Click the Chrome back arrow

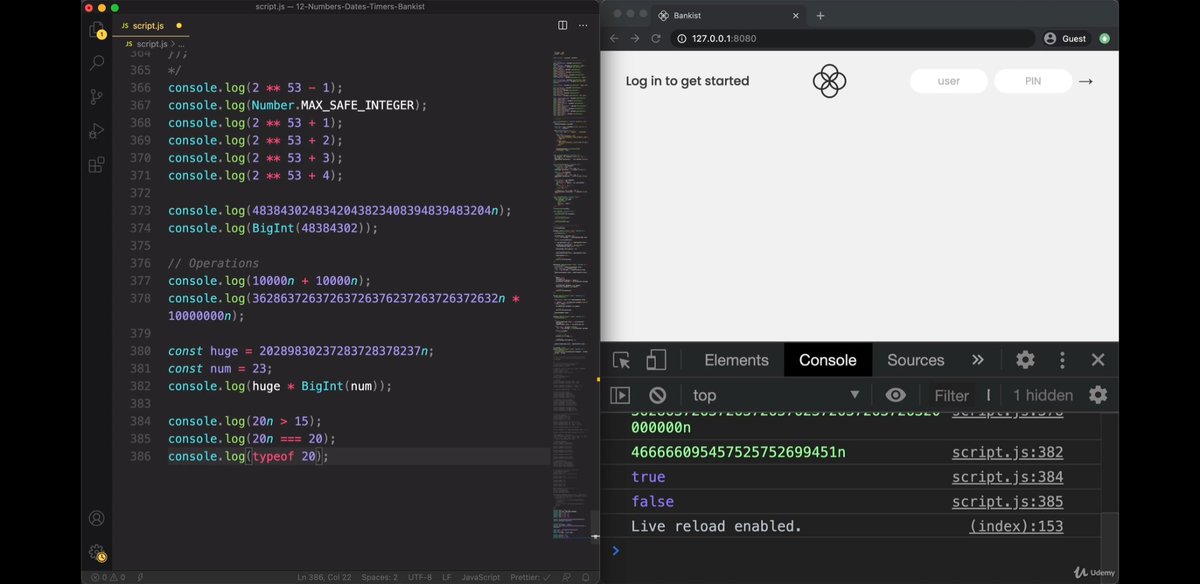[x=614, y=38]
